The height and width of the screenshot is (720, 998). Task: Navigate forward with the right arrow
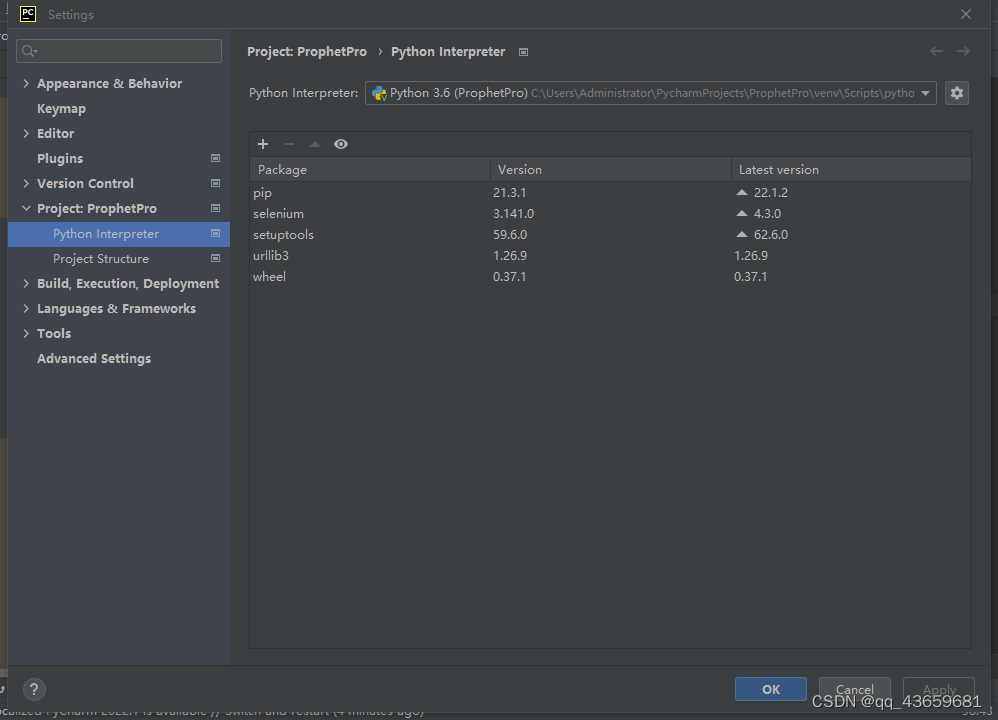[x=964, y=51]
